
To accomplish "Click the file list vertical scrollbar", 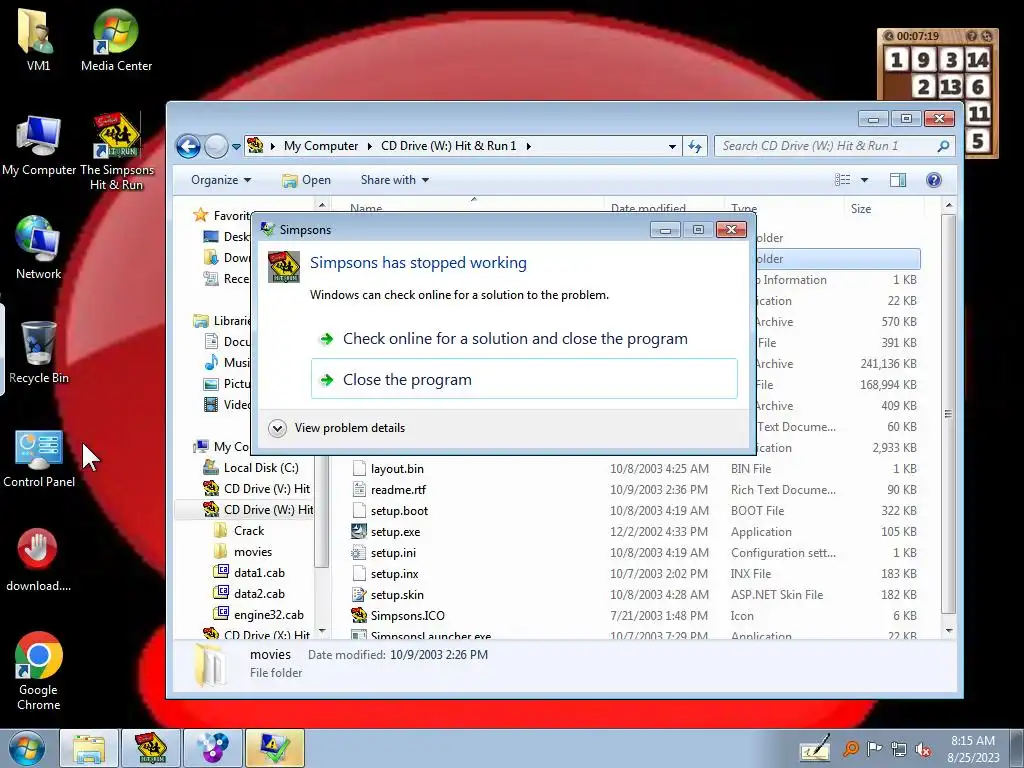I will 949,413.
